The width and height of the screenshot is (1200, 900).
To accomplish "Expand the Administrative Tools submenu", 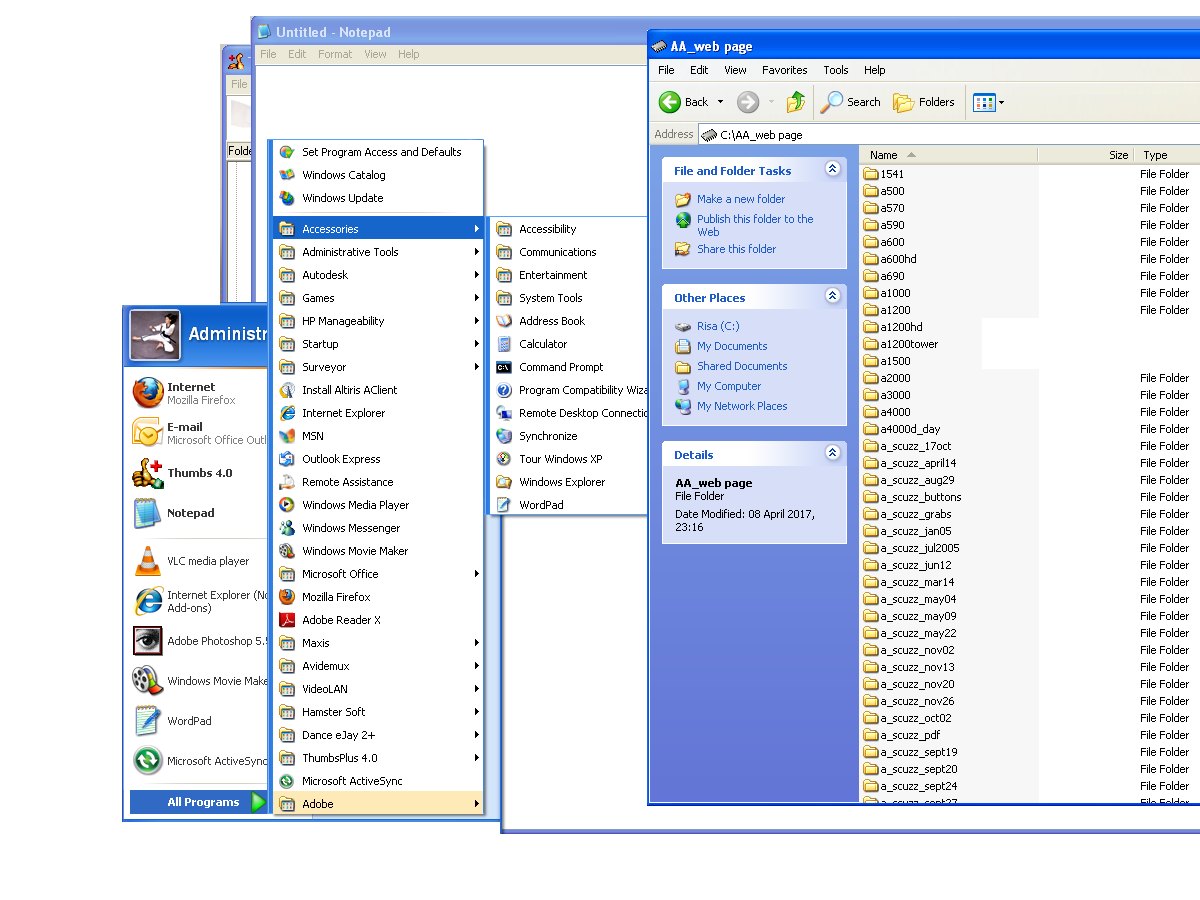I will pos(378,252).
